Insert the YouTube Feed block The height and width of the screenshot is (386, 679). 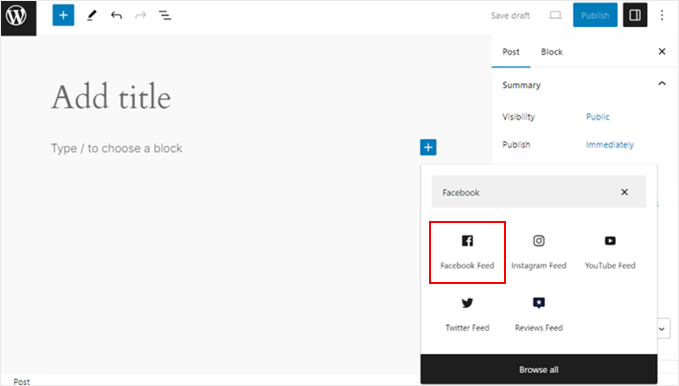(x=610, y=253)
